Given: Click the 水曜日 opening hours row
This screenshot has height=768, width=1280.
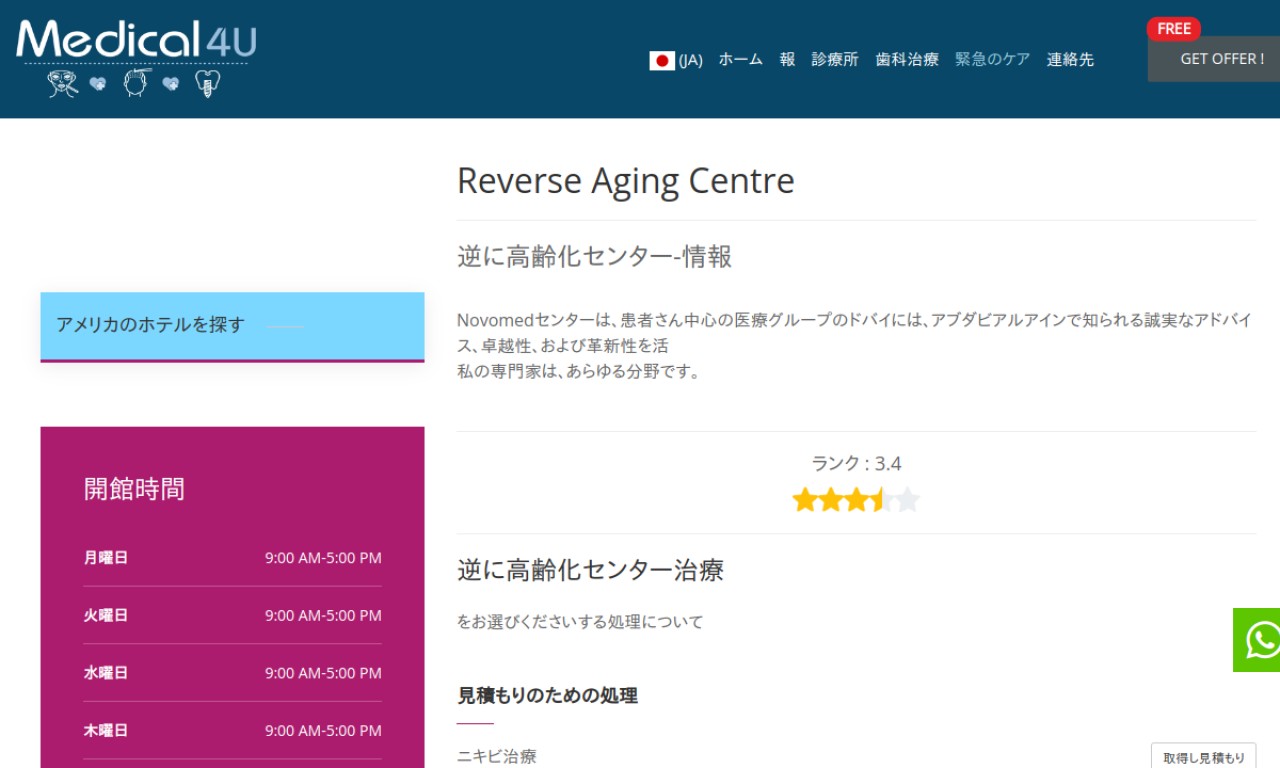Looking at the screenshot, I should [233, 673].
